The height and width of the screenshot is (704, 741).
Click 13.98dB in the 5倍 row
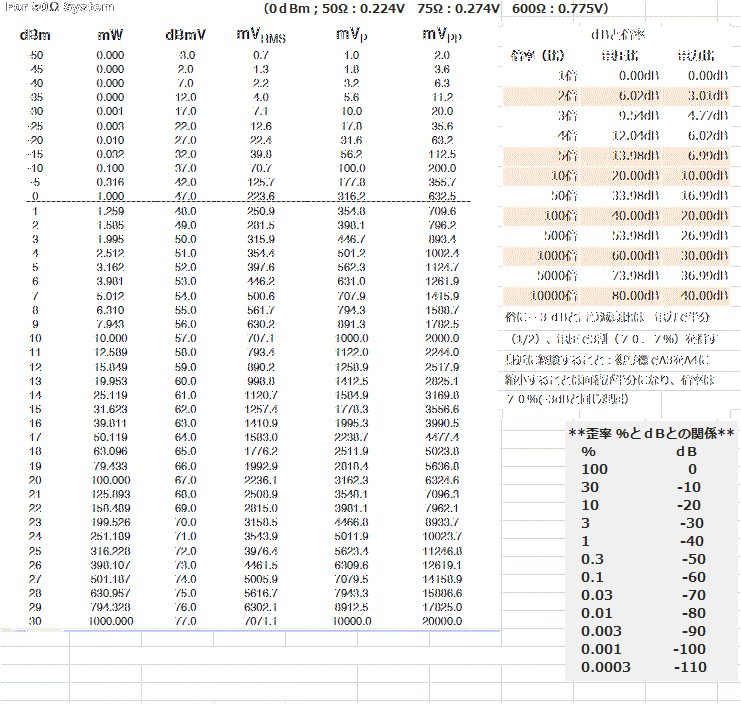[x=636, y=156]
